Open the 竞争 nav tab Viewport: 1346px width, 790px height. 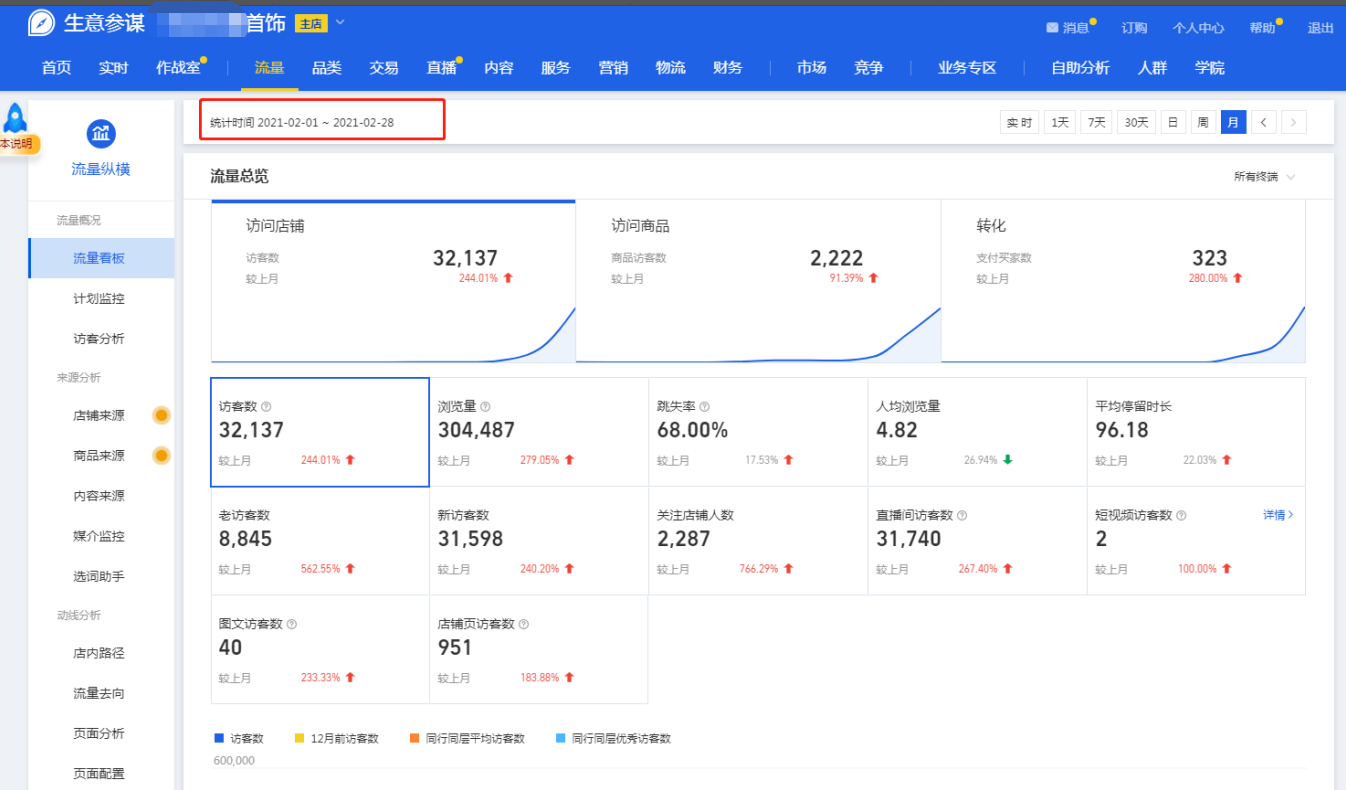[x=869, y=68]
